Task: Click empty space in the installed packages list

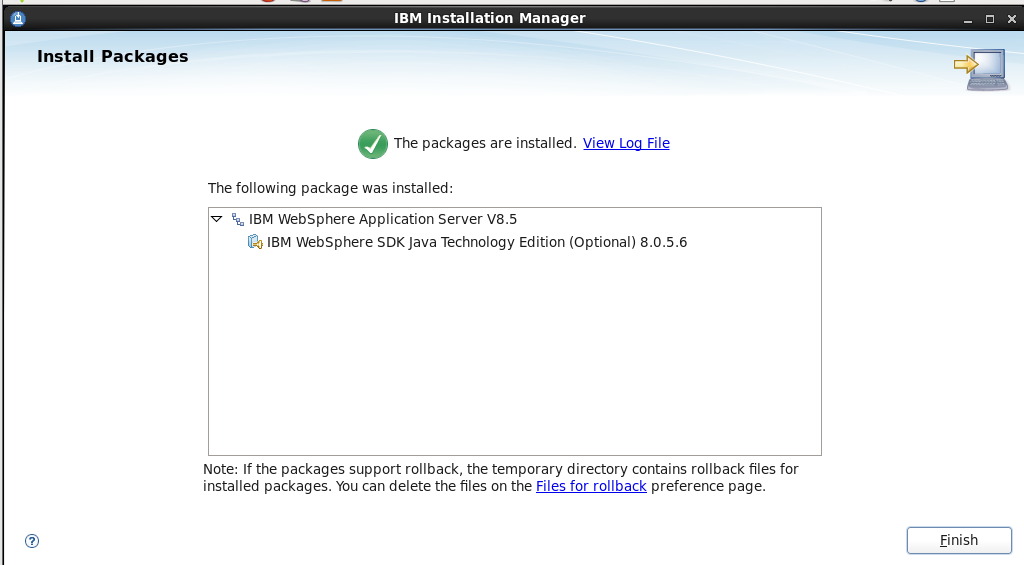Action: [x=514, y=360]
